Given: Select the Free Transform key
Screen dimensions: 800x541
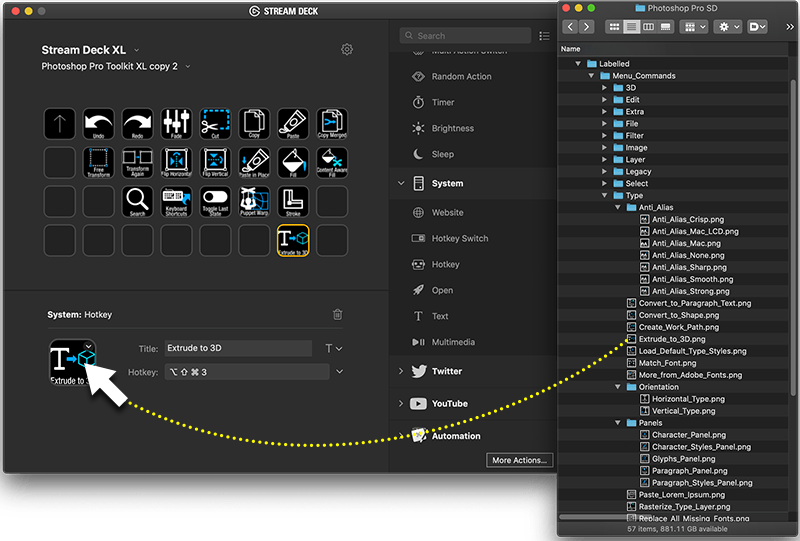Looking at the screenshot, I should (x=98, y=162).
